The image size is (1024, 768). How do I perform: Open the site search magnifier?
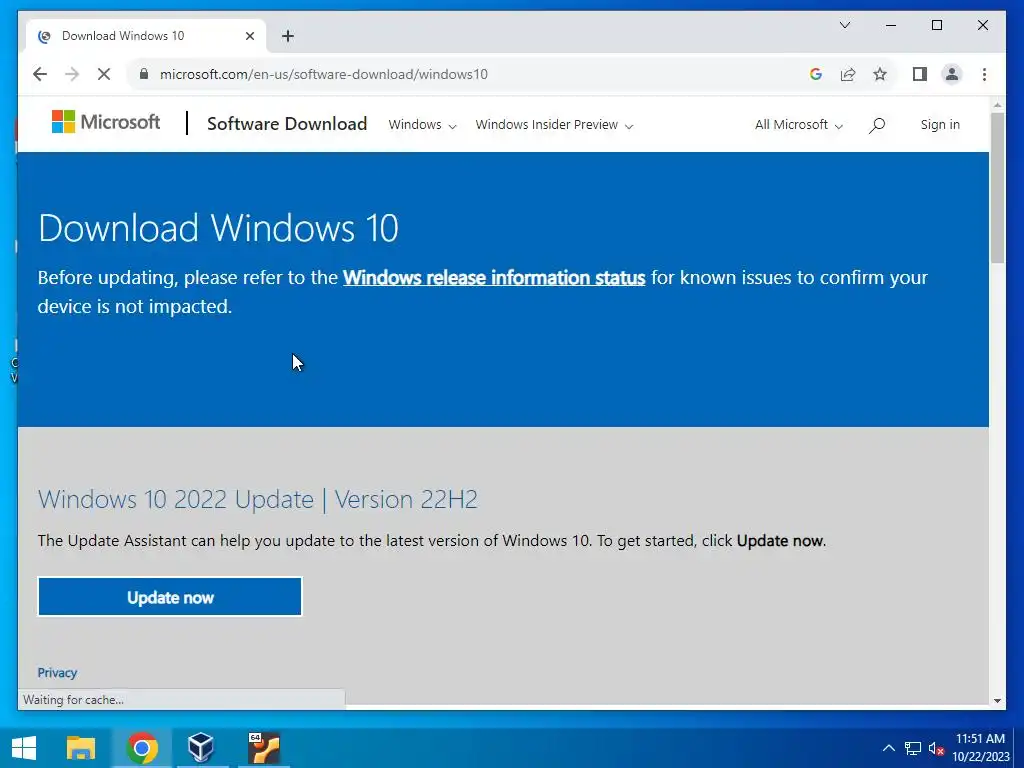coord(877,125)
